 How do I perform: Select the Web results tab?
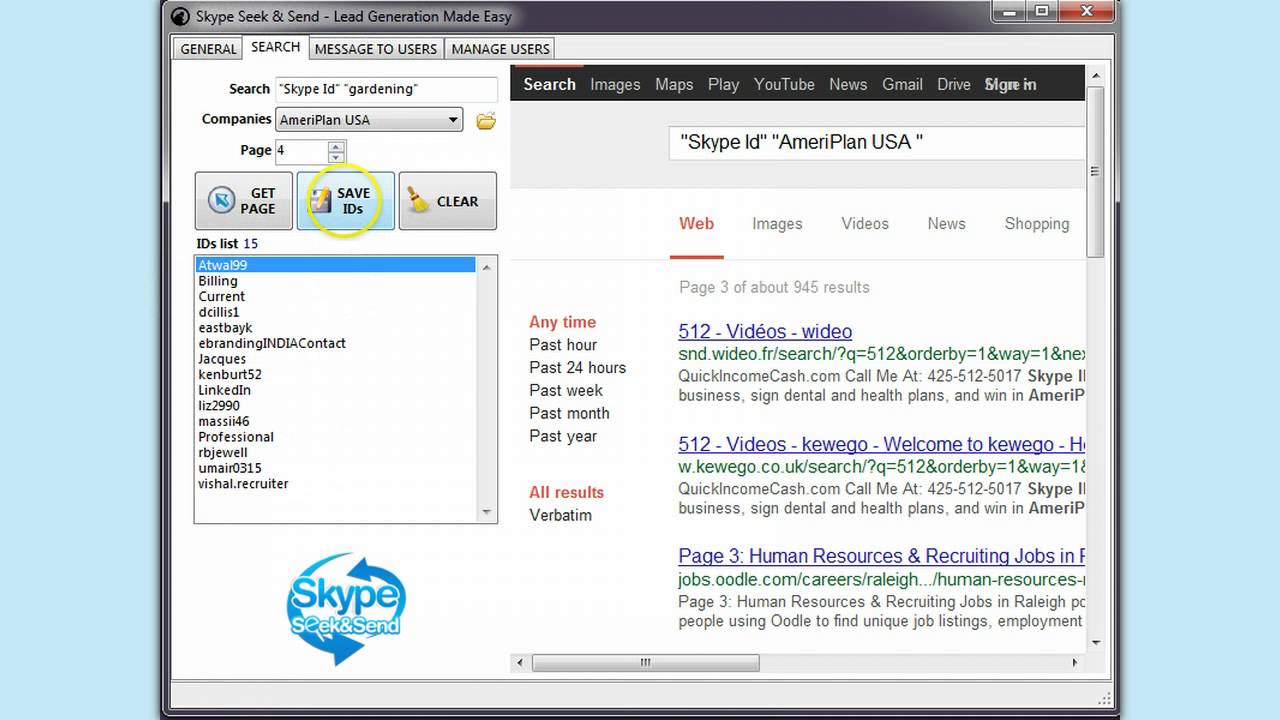[697, 223]
